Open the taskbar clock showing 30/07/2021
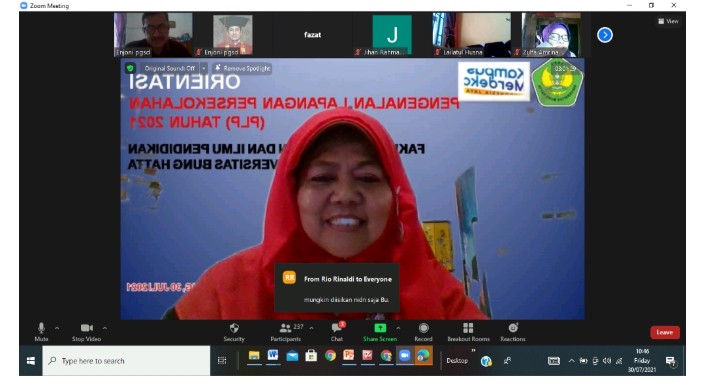705x392 pixels. tap(642, 361)
